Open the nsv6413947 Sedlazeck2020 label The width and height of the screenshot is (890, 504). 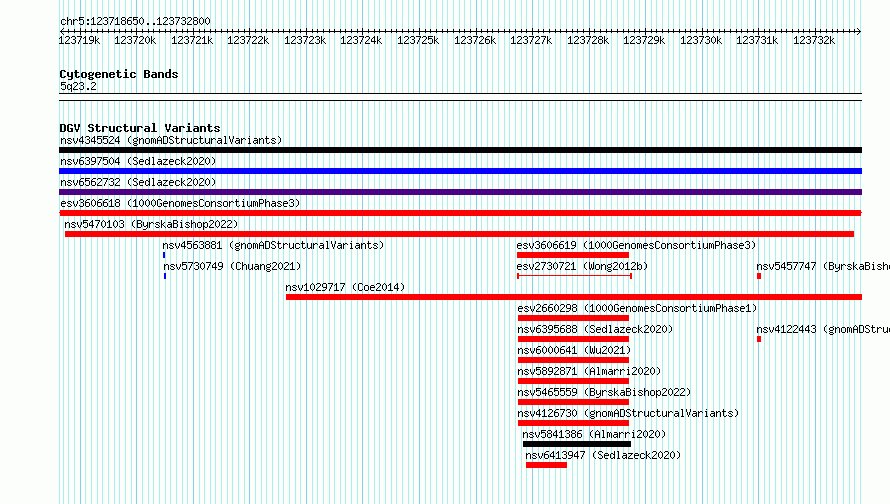click(x=603, y=455)
